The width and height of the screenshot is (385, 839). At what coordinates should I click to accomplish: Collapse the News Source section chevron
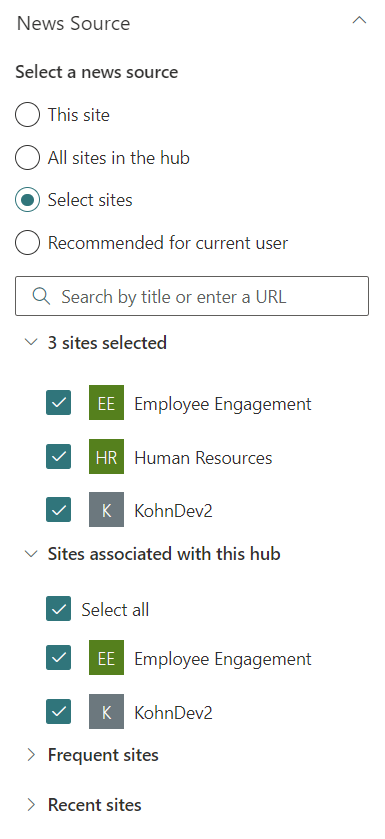pos(359,21)
